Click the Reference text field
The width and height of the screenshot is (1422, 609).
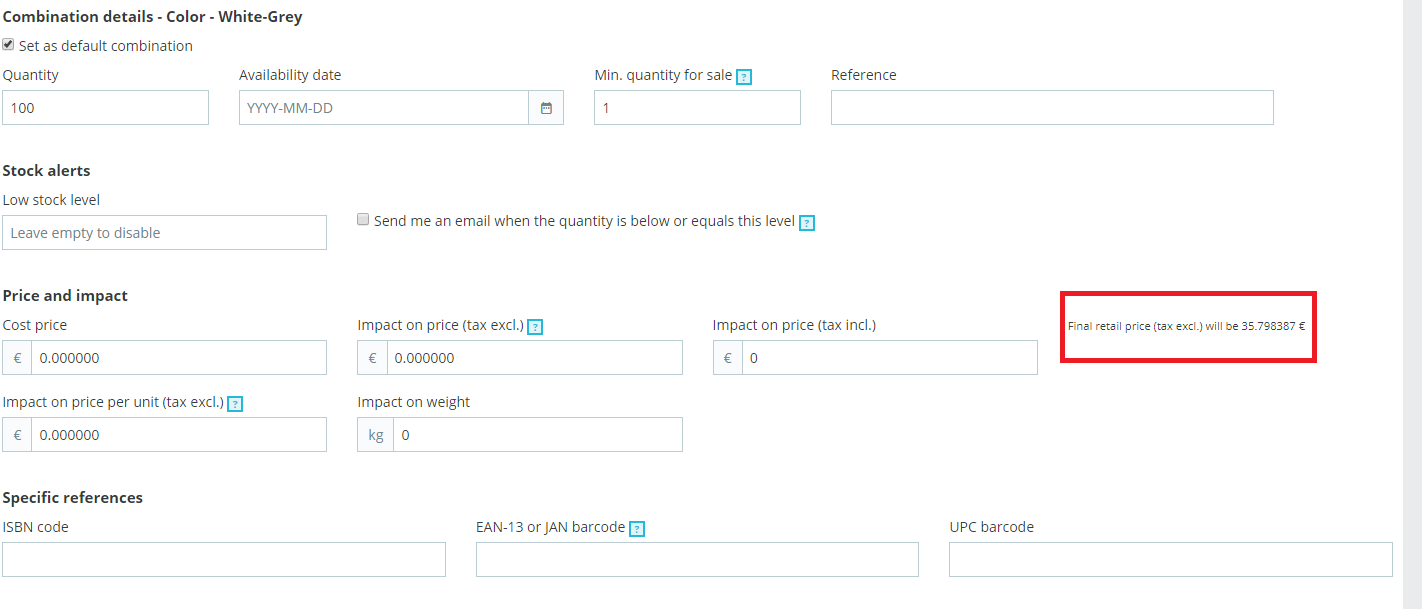coord(1052,108)
